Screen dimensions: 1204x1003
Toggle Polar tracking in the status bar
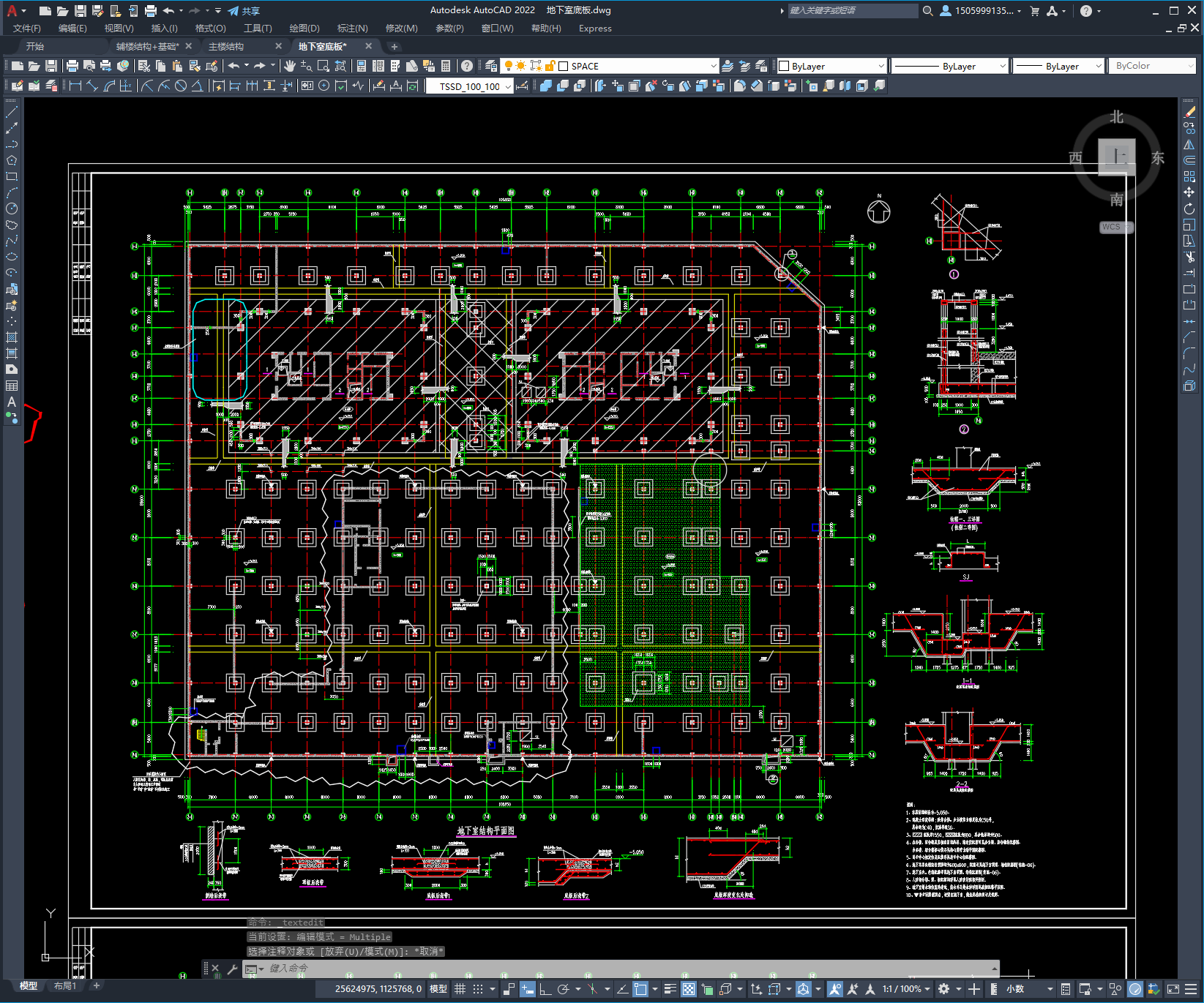[563, 989]
